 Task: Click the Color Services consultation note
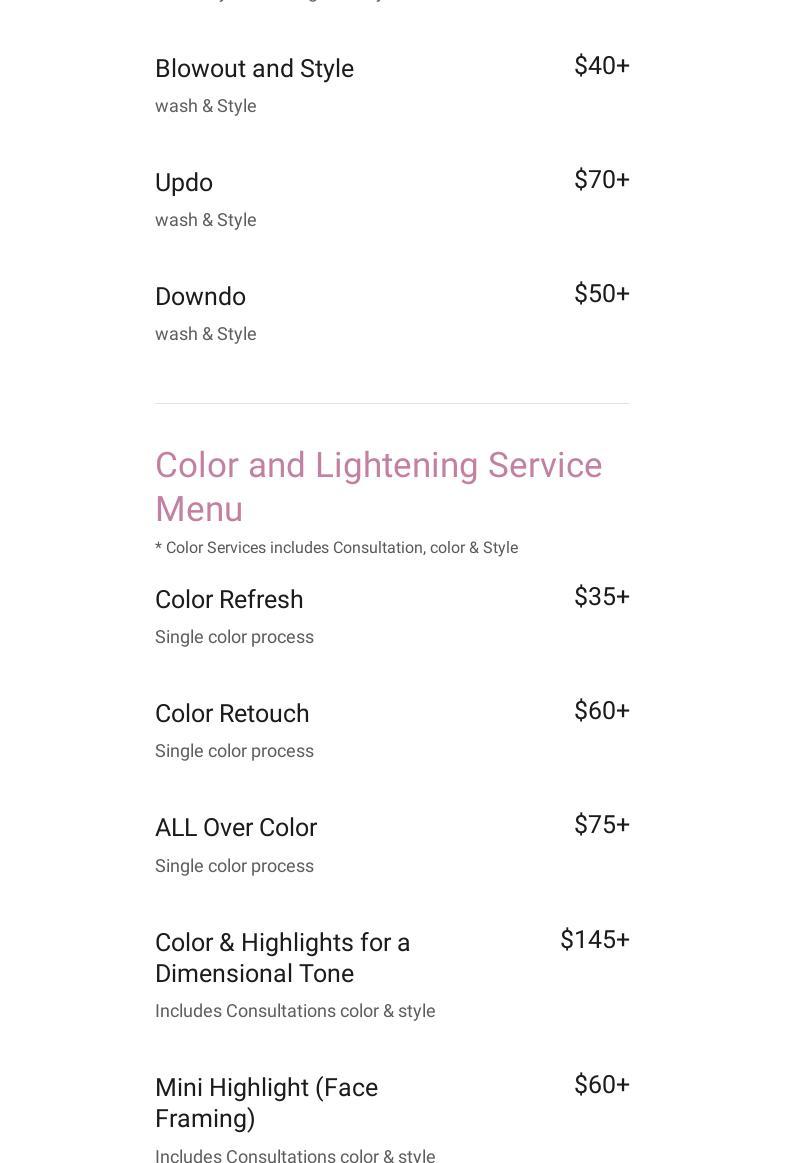[336, 548]
